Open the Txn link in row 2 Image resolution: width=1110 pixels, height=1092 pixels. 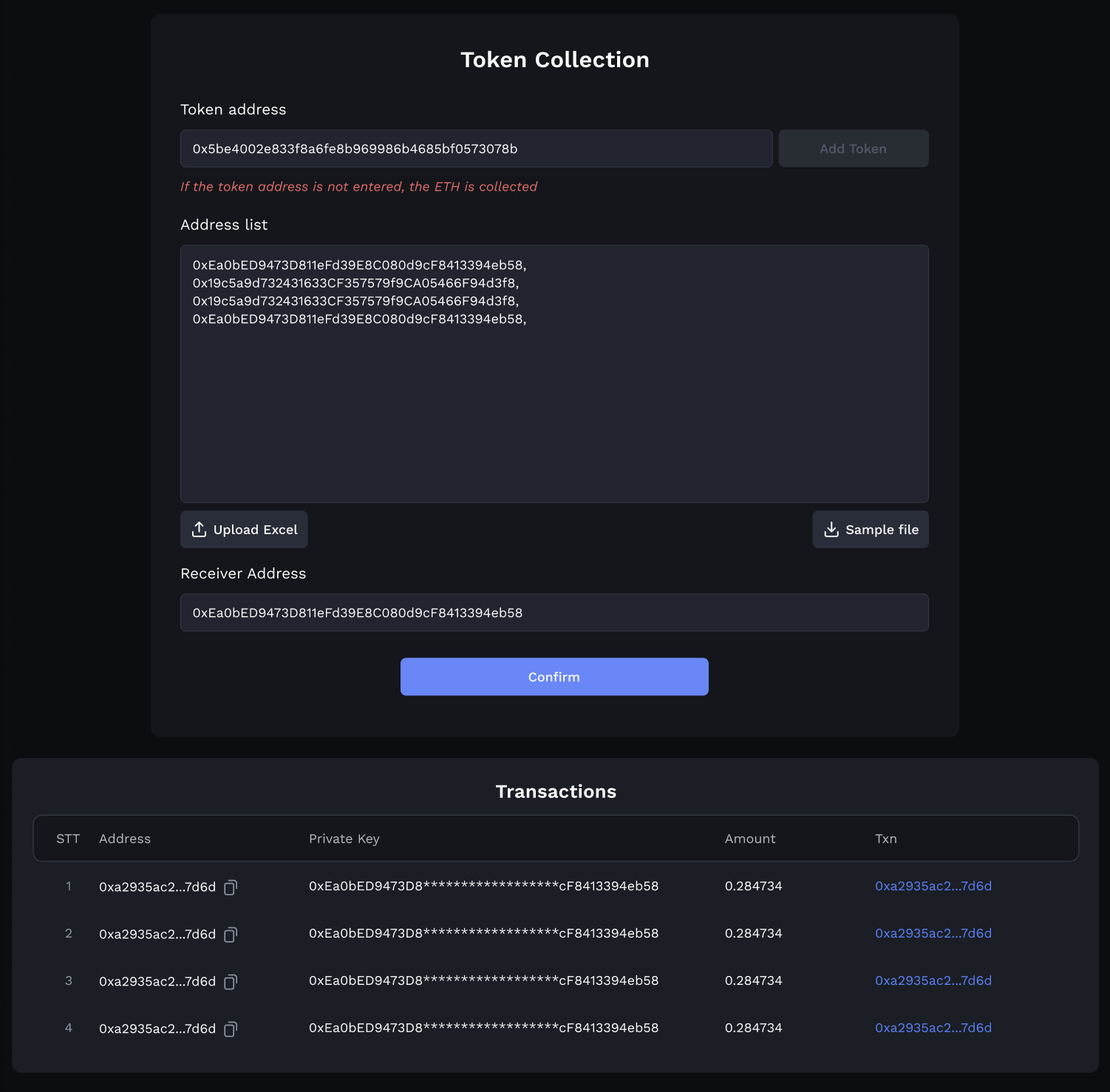(x=933, y=933)
